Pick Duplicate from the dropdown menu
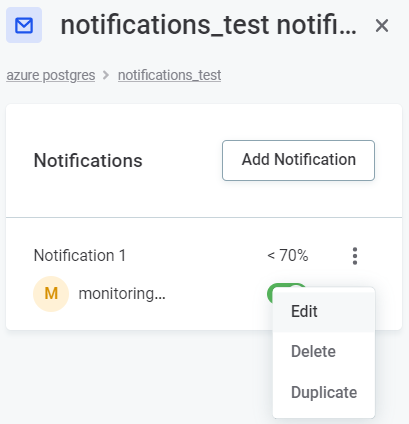The width and height of the screenshot is (409, 424). click(x=324, y=392)
